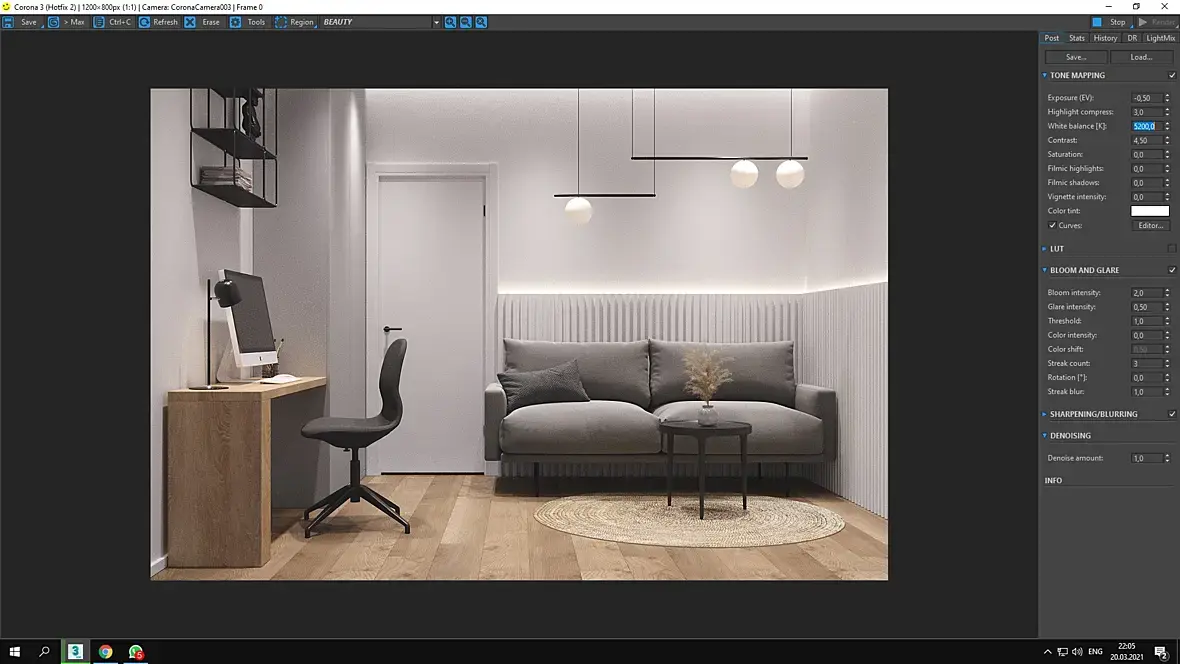Viewport: 1180px width, 664px height.
Task: Click the Save disk icon in toolbar
Action: tap(8, 22)
